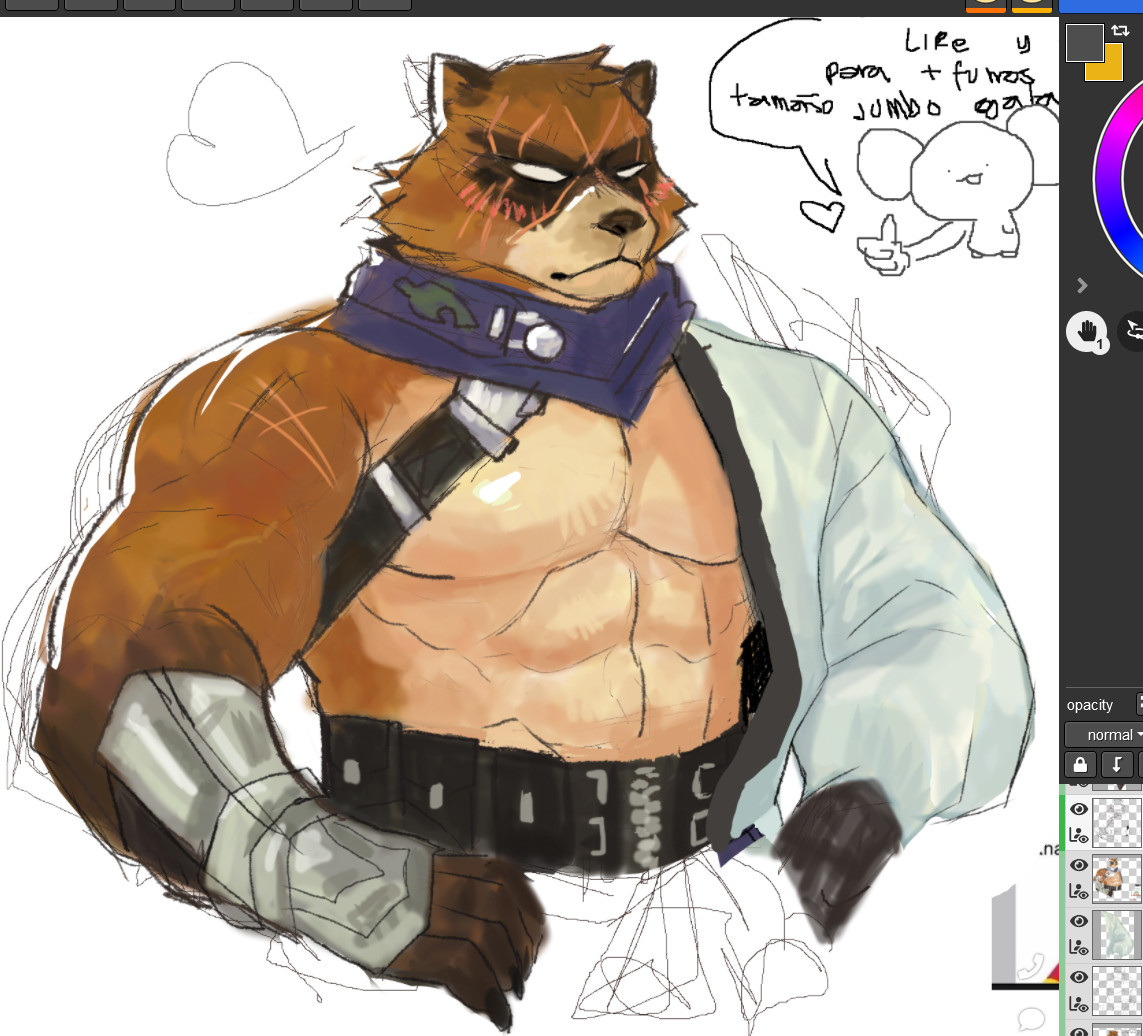Toggle personal visibility for the line sketch layer
The image size is (1143, 1036).
tap(1078, 835)
